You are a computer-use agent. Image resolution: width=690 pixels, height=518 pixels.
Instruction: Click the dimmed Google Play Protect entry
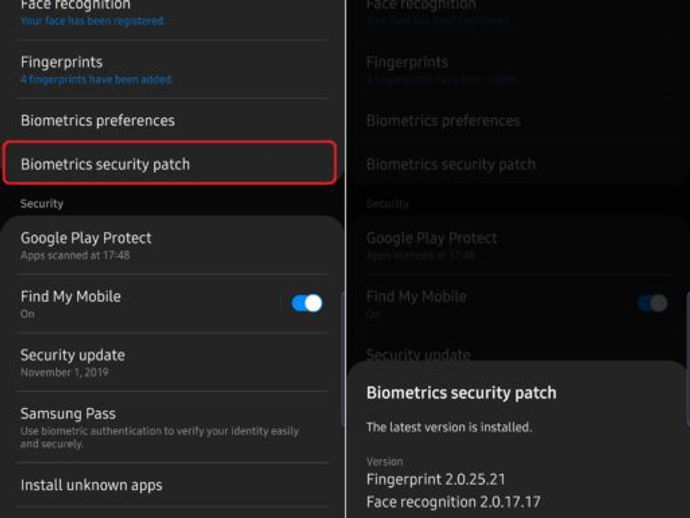pos(432,238)
